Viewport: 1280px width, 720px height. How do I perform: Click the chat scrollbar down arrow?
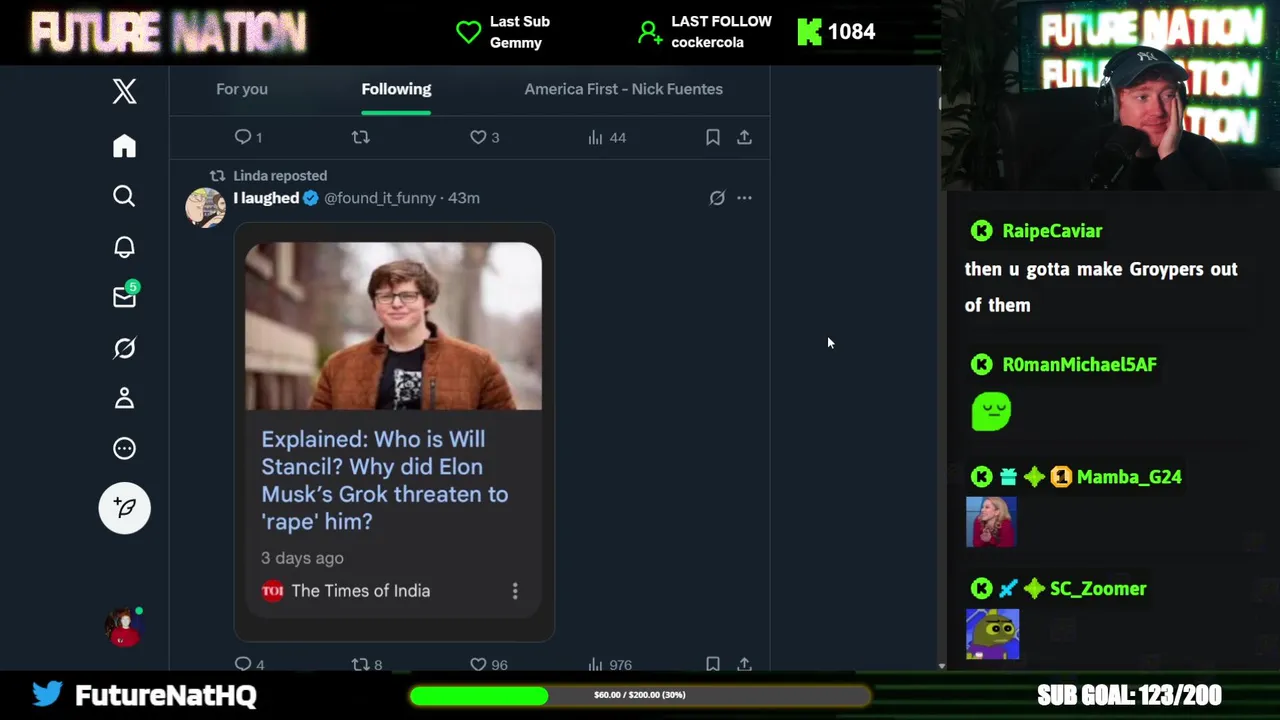(941, 665)
